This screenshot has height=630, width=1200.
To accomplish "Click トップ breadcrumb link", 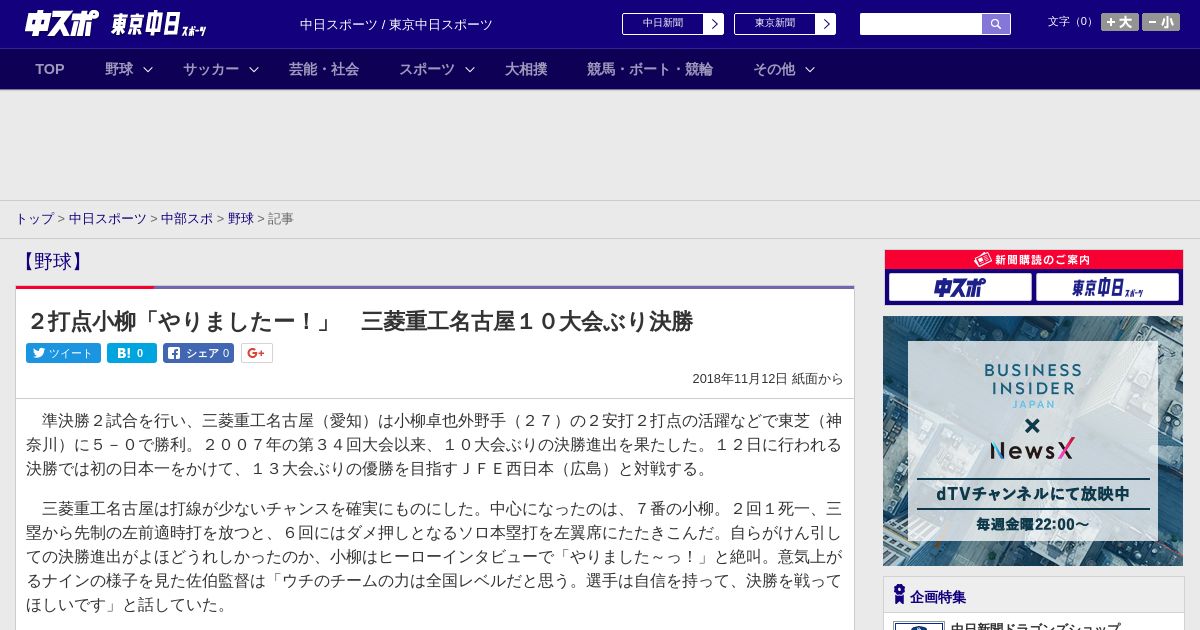I will click(x=34, y=218).
